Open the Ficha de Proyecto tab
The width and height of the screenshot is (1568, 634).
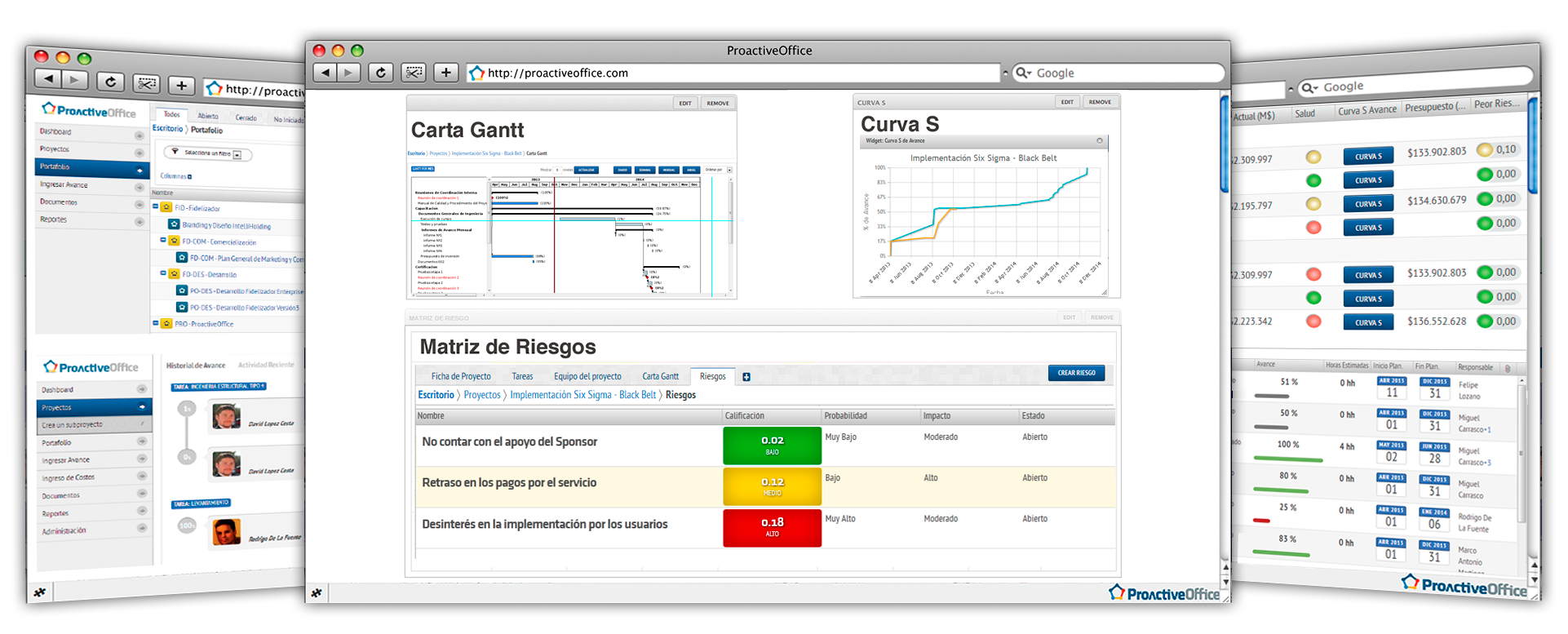461,376
